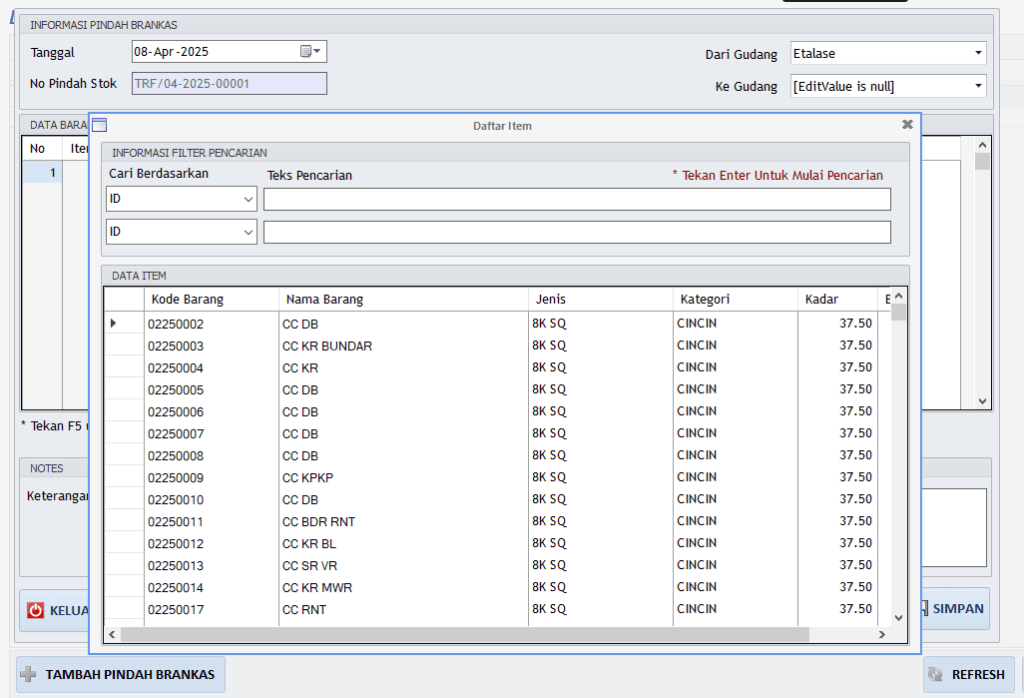The width and height of the screenshot is (1024, 698).
Task: Select item code 02250017
Action: (176, 610)
